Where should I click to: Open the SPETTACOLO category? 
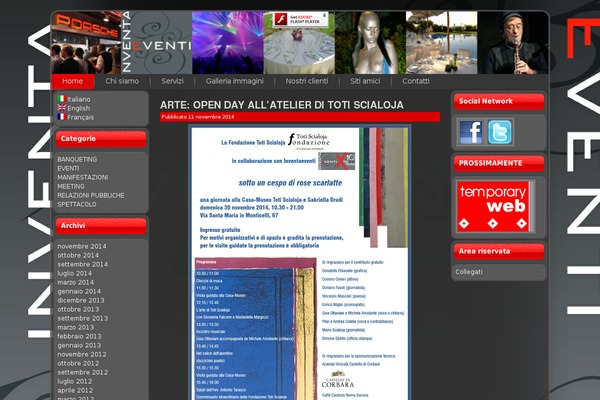pos(77,204)
